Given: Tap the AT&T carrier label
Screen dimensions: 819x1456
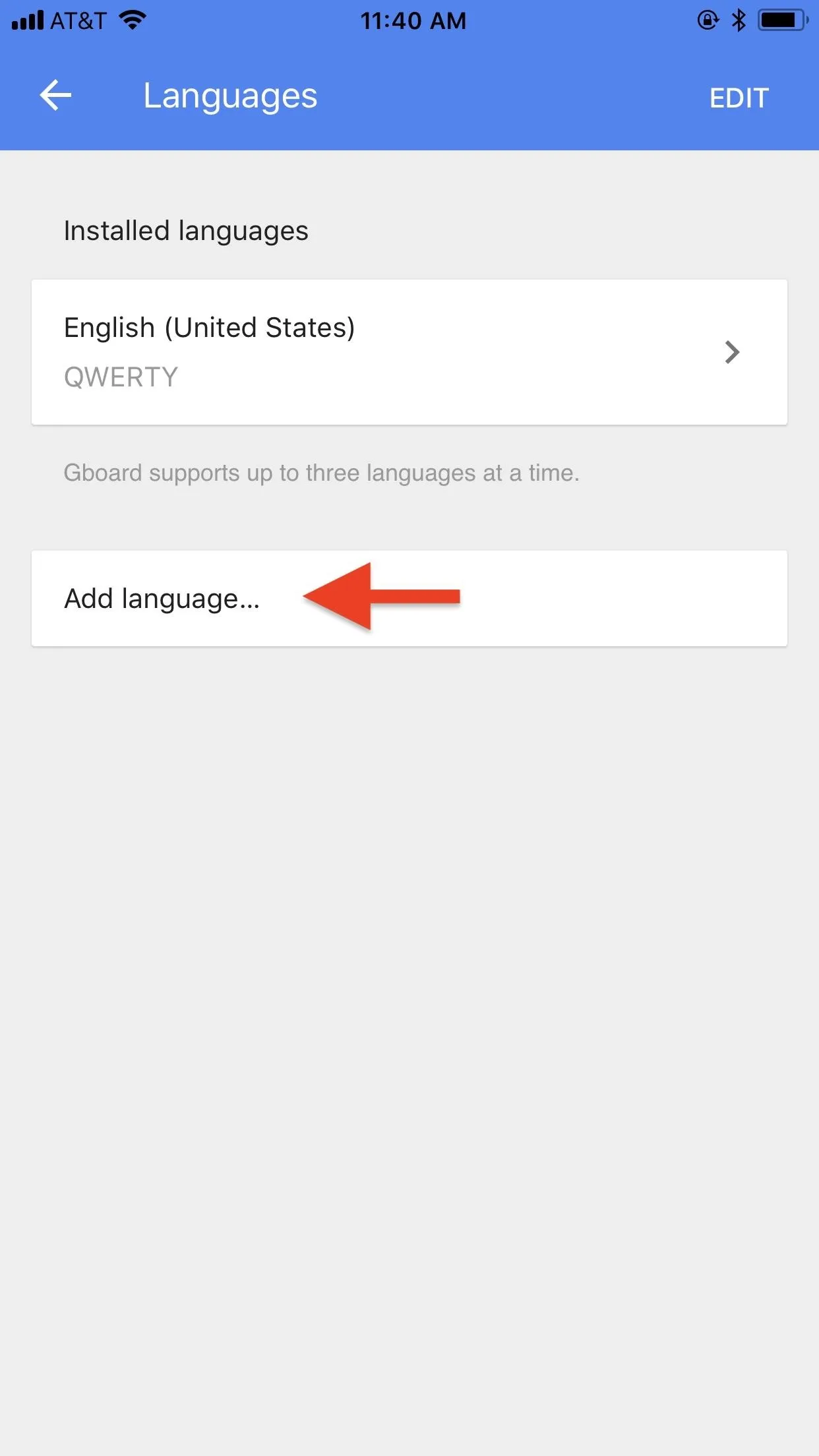Looking at the screenshot, I should tap(78, 21).
